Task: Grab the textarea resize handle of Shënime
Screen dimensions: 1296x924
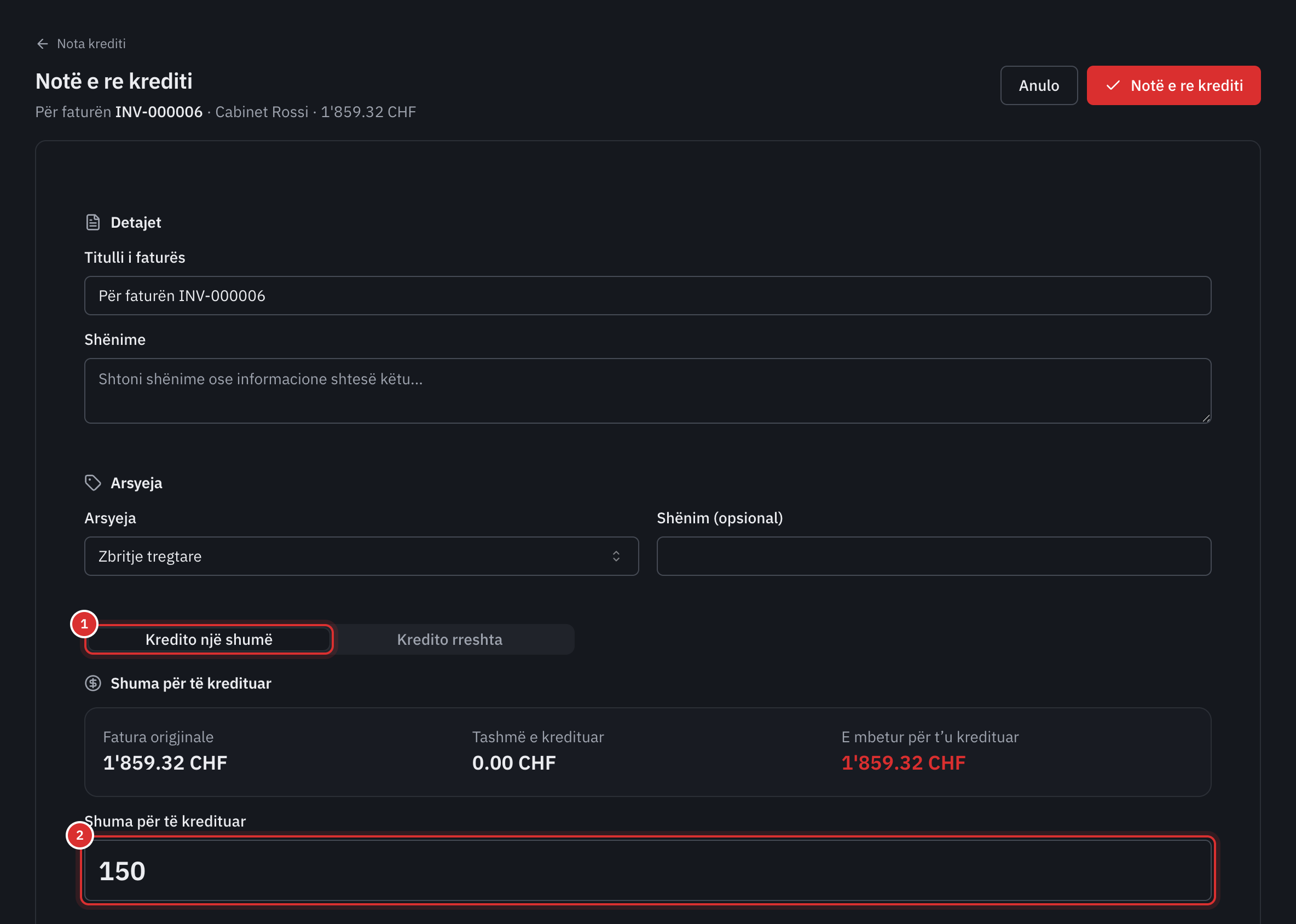Action: (x=1206, y=418)
